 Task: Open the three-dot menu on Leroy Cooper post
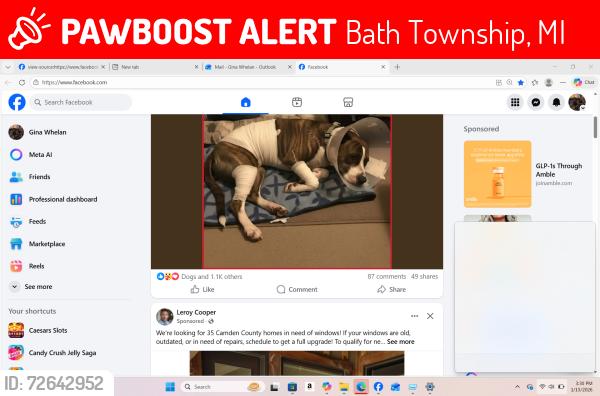(x=414, y=316)
